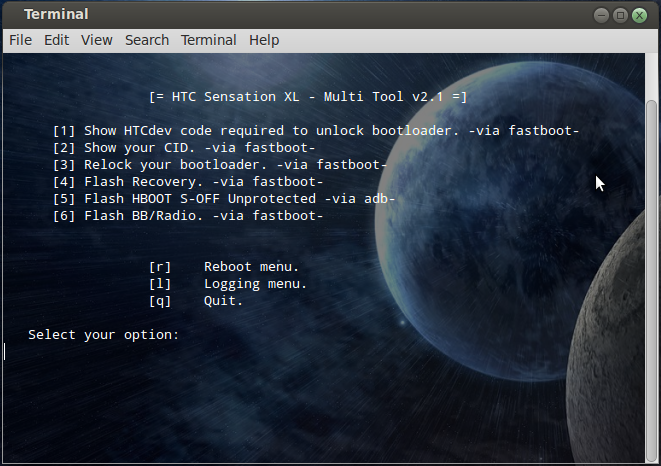Open the Help menu
Viewport: 661px width, 466px height.
pyautogui.click(x=264, y=40)
